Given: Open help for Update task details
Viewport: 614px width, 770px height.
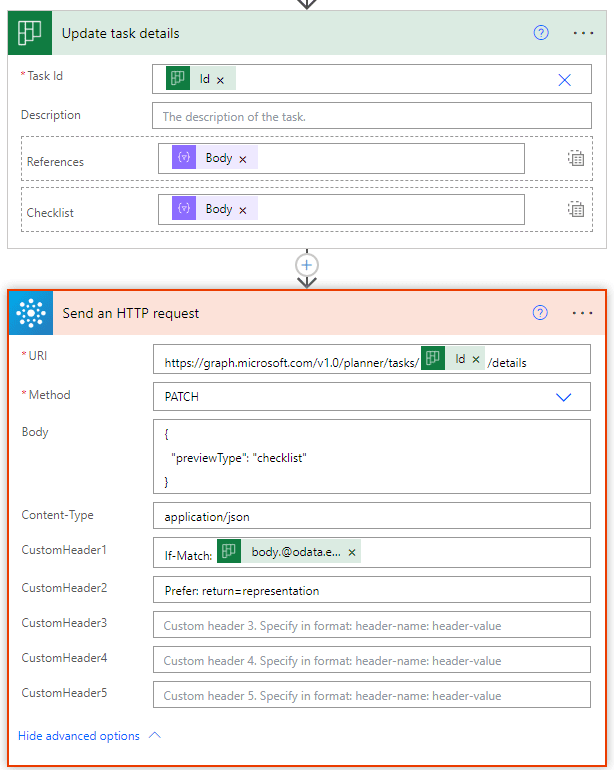Looking at the screenshot, I should [541, 33].
